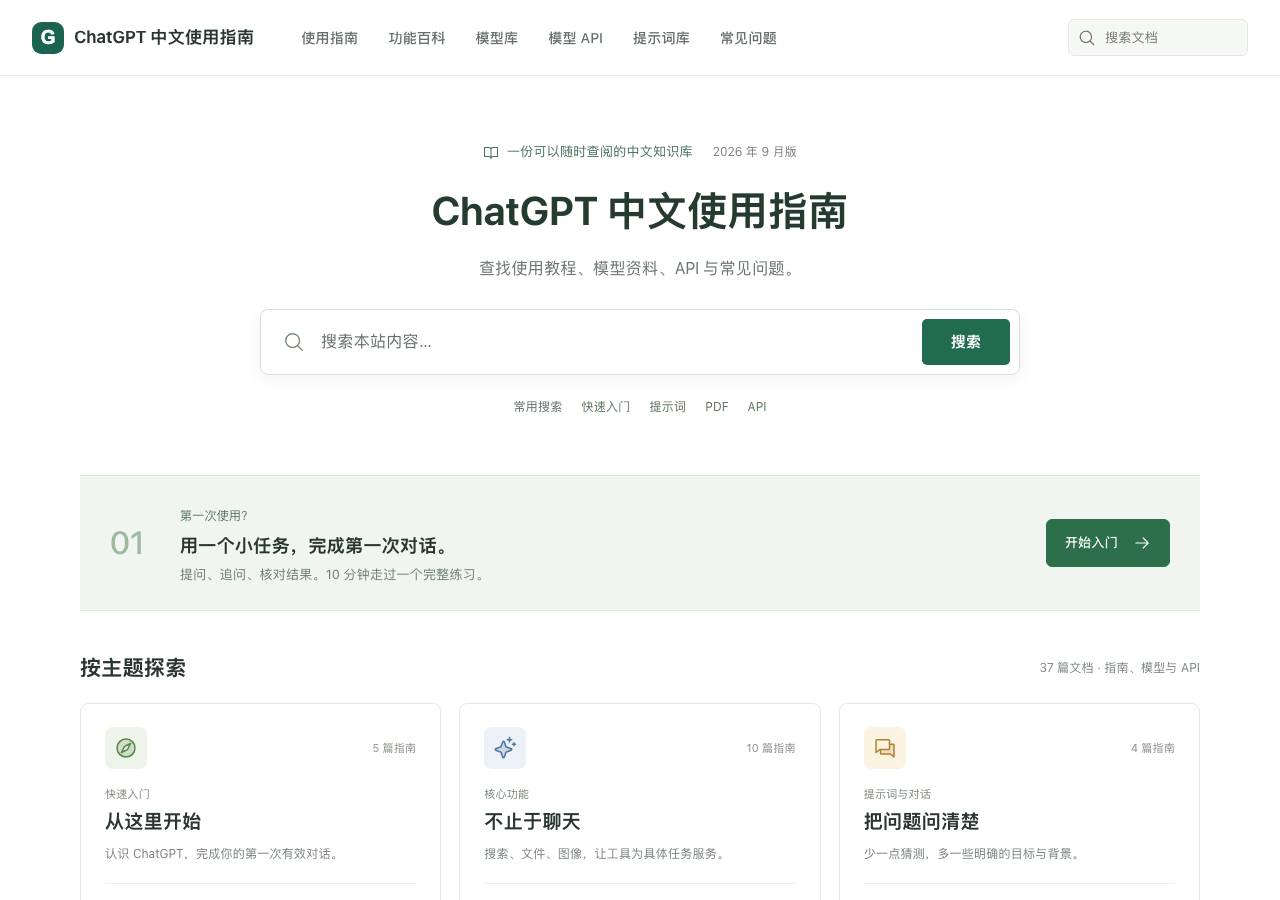Open the 使用指南 nav item
Viewport: 1280px width, 900px height.
click(330, 38)
